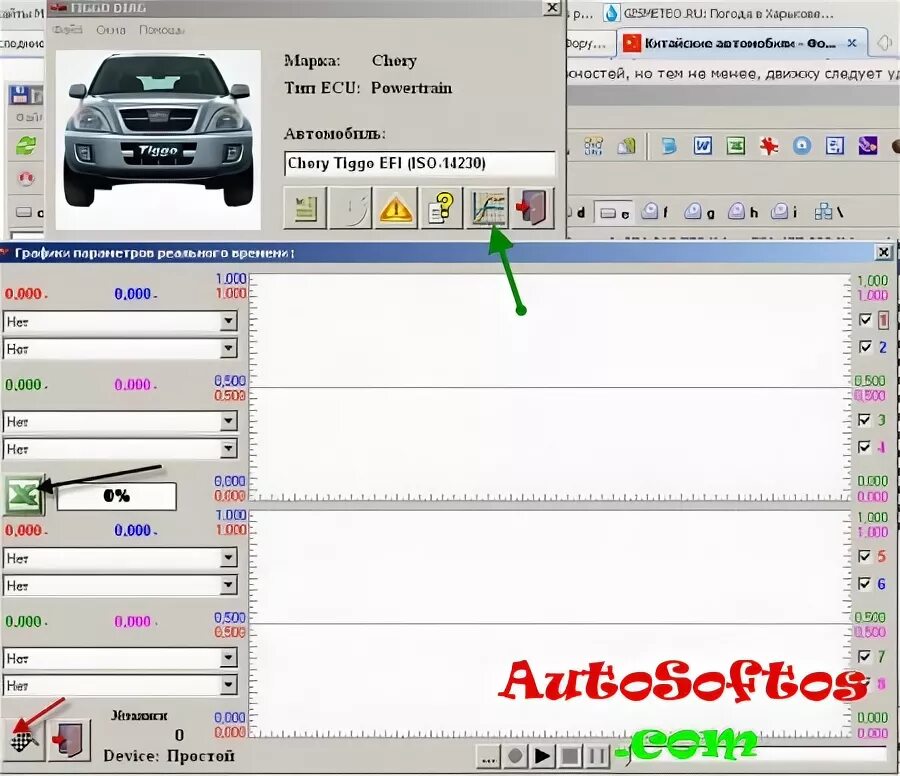This screenshot has width=900, height=776.
Task: Open network drive \ in background file manager
Action: click(829, 212)
